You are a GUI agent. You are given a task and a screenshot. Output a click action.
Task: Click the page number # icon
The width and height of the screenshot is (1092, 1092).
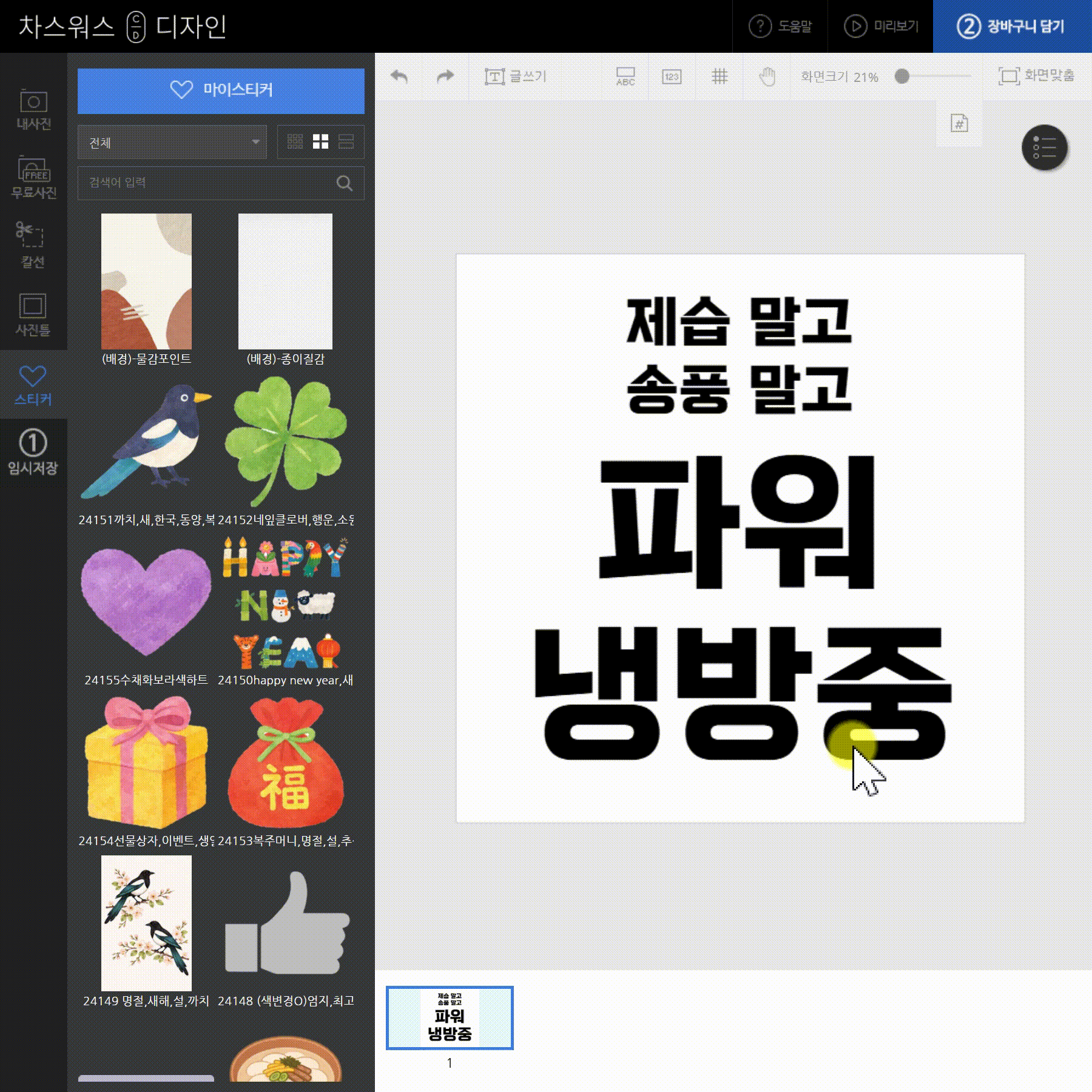point(959,124)
